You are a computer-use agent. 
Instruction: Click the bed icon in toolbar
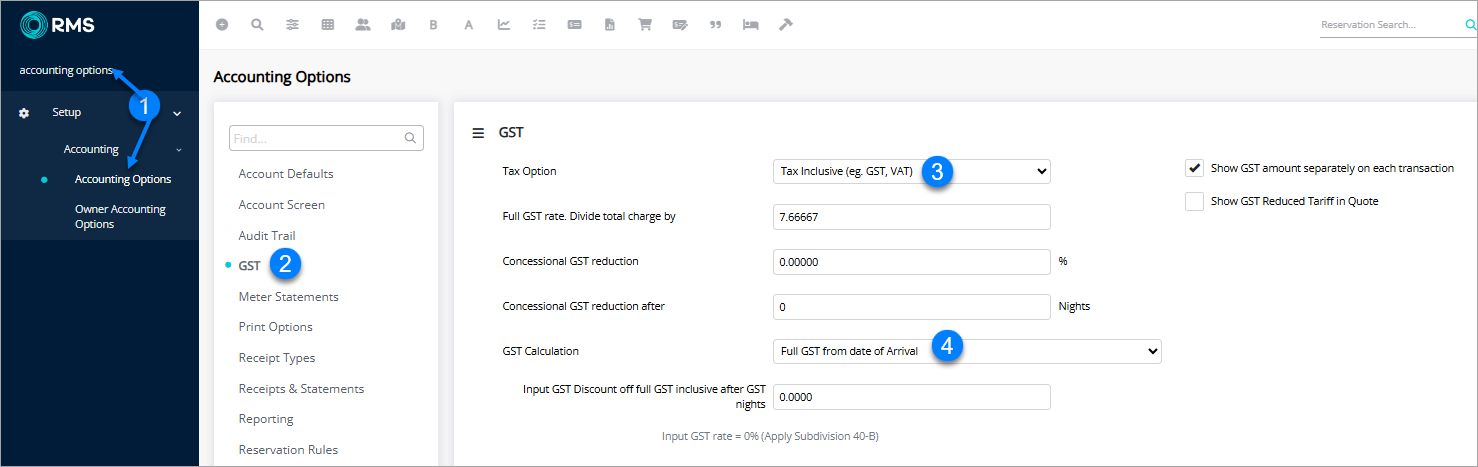pyautogui.click(x=750, y=25)
